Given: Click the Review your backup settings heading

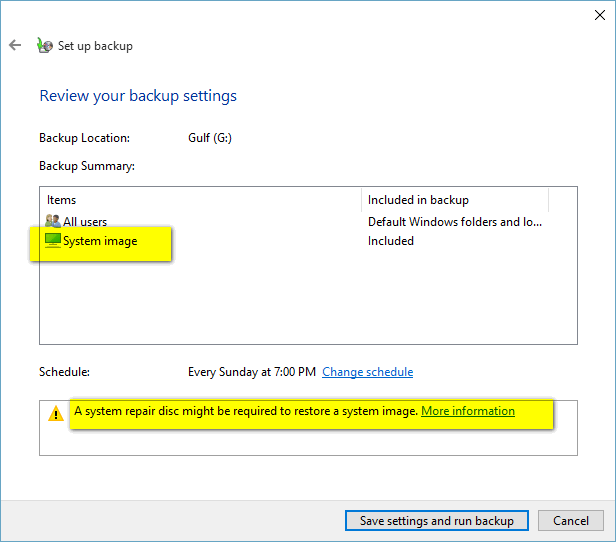Looking at the screenshot, I should click(138, 96).
